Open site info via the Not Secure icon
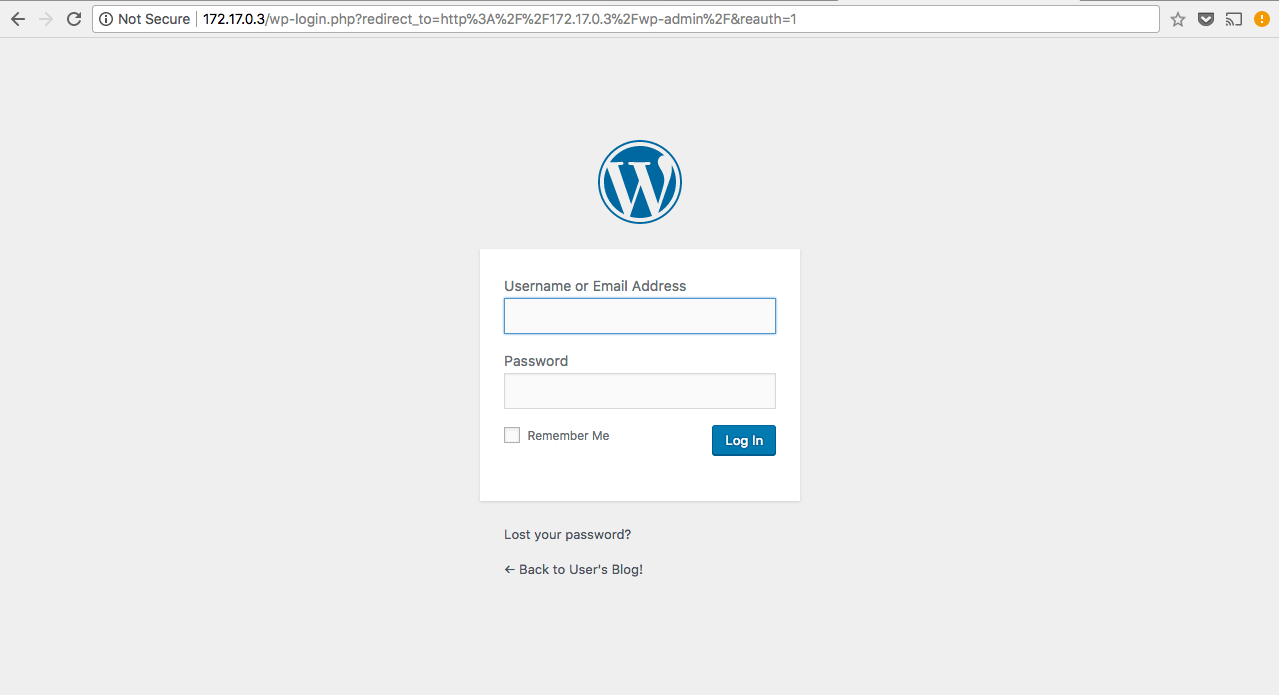 pos(106,19)
